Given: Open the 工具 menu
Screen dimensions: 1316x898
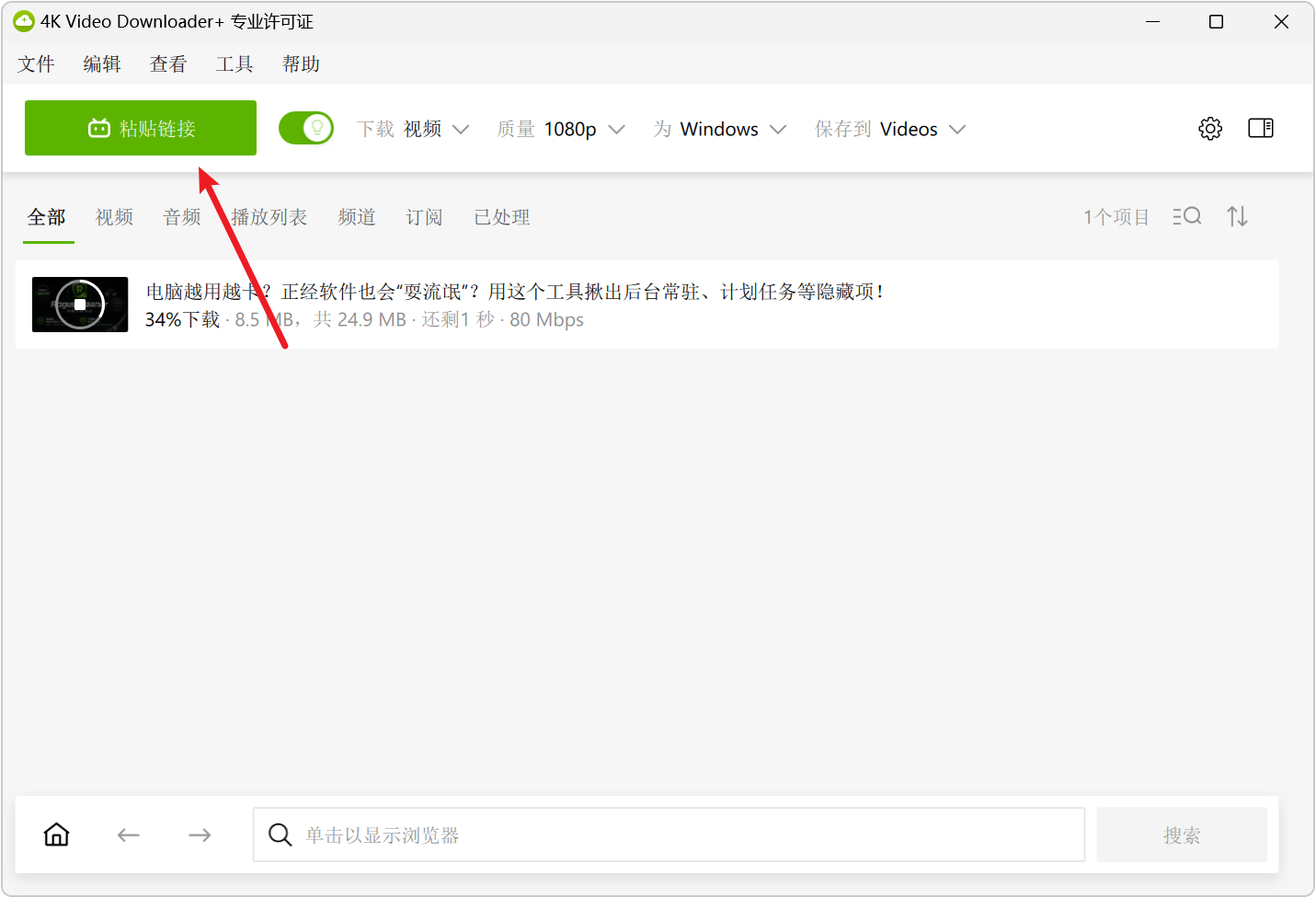Looking at the screenshot, I should point(235,63).
